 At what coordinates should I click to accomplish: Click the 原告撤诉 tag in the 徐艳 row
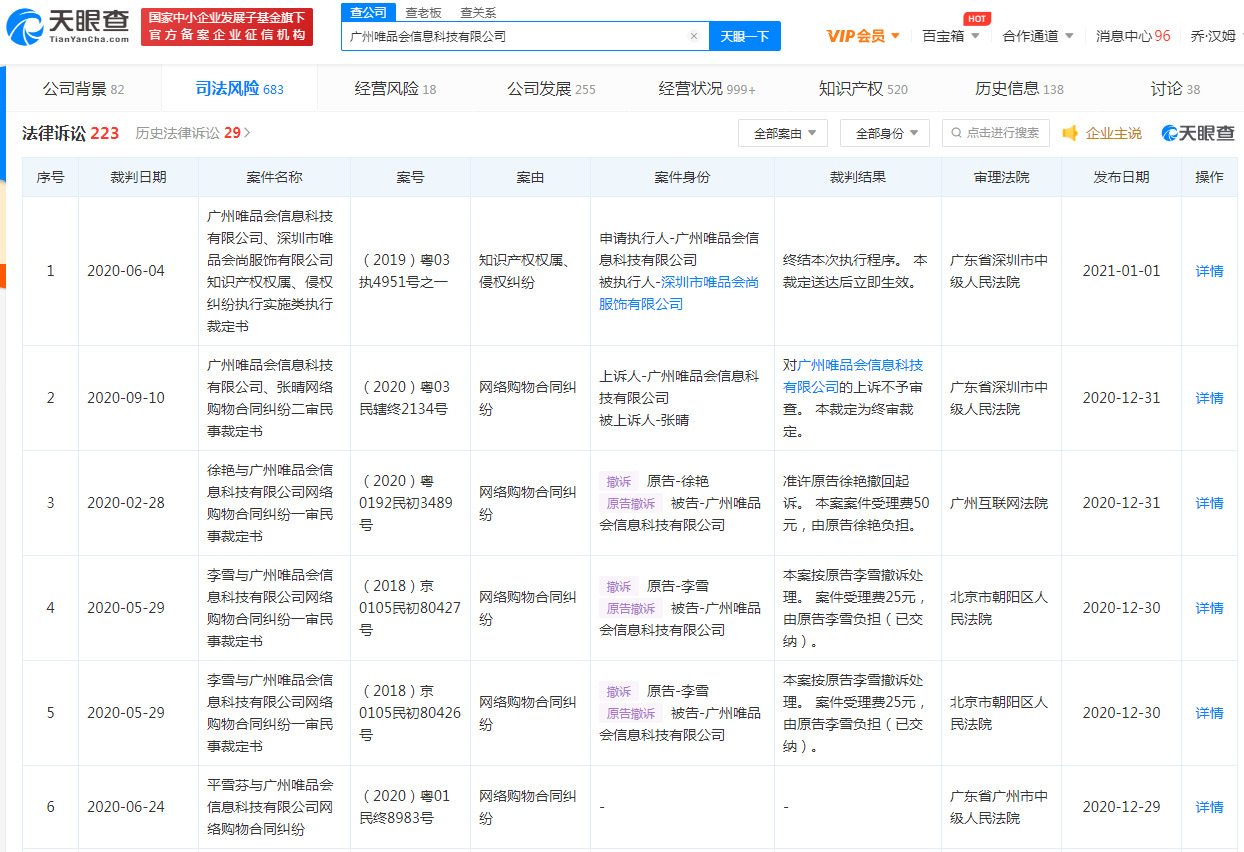pos(630,504)
